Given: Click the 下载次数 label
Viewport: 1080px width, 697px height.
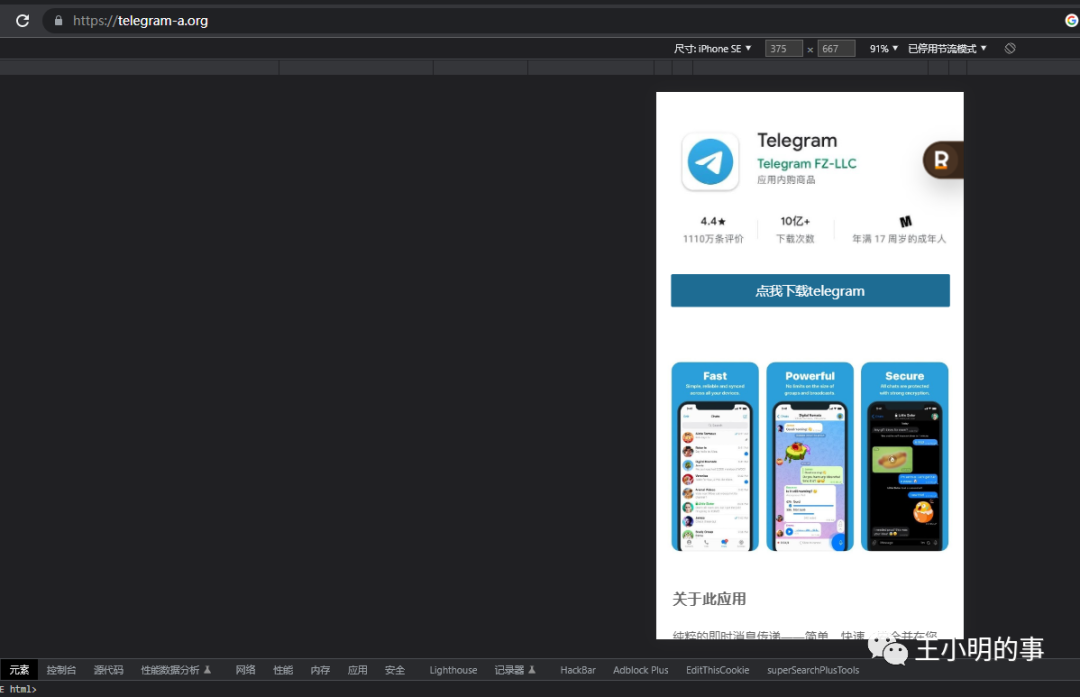Looking at the screenshot, I should (x=795, y=238).
